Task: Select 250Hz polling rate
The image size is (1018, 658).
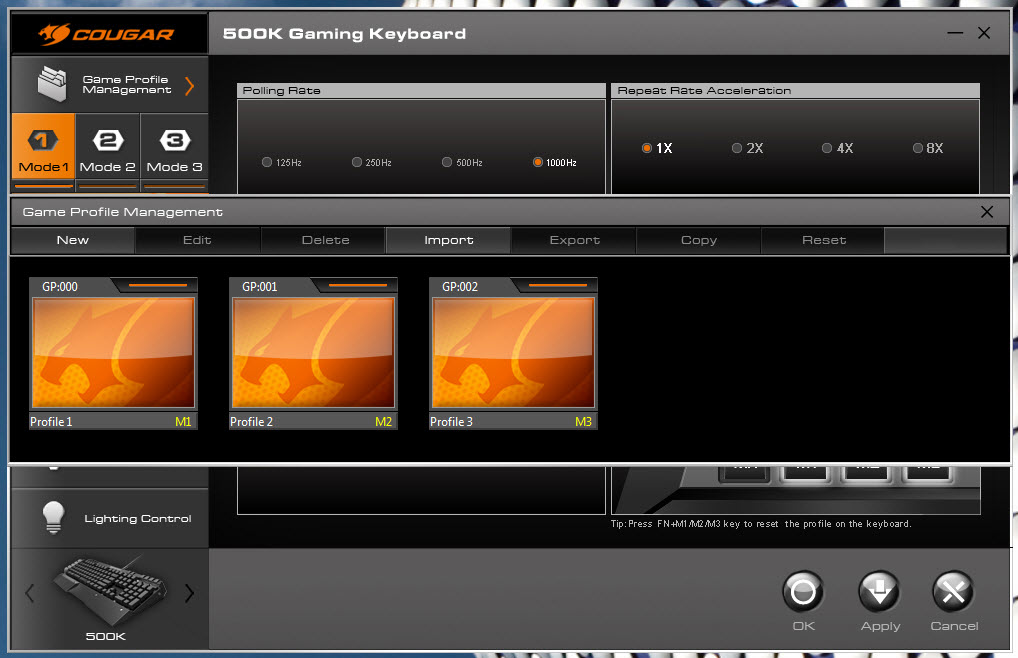Action: pos(357,162)
